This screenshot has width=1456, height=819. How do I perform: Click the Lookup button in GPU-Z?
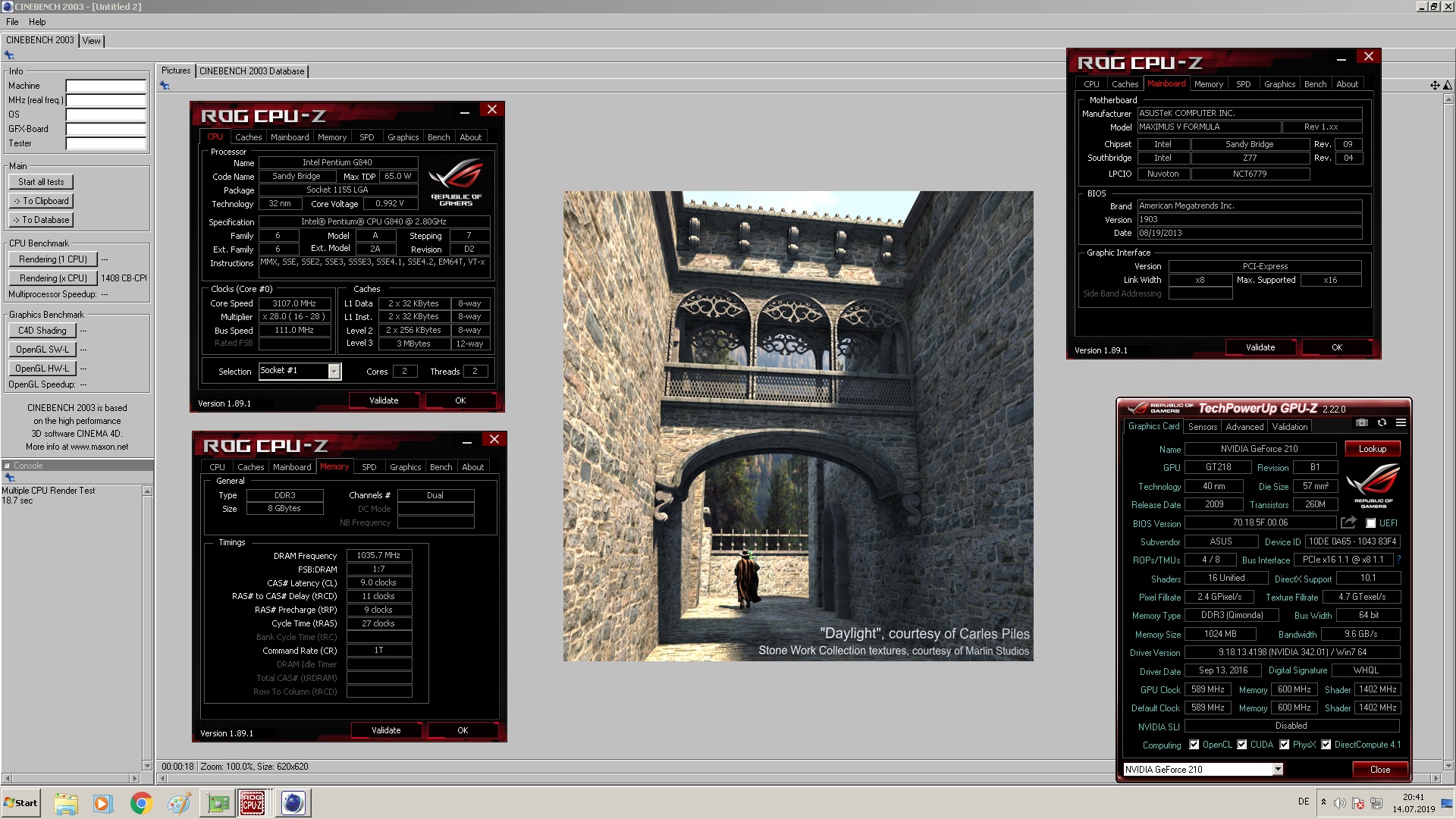click(x=1372, y=449)
